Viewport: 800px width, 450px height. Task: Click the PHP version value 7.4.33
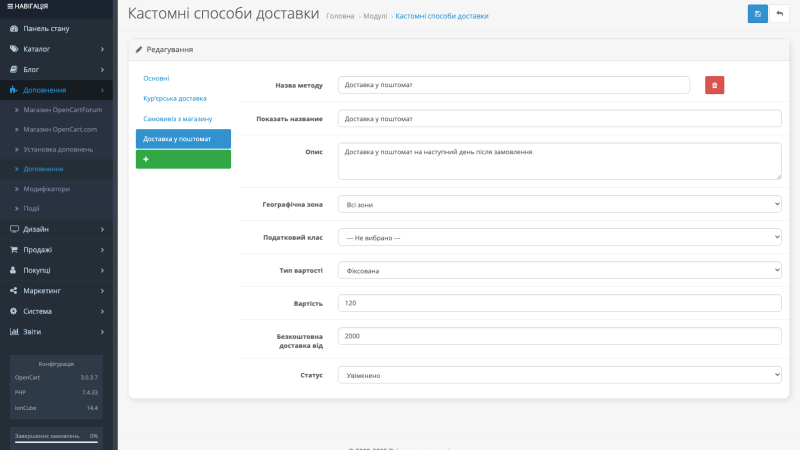(x=90, y=392)
